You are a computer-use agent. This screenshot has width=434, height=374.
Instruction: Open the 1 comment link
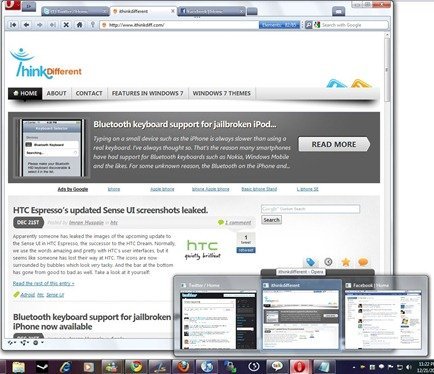pos(238,223)
